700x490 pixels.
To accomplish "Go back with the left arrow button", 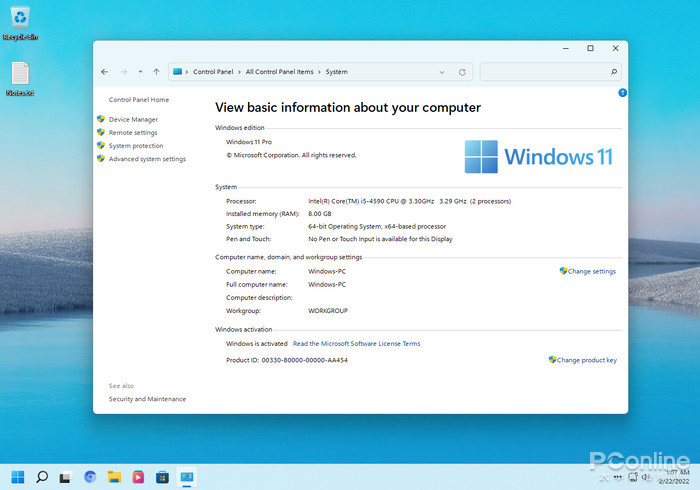I will tap(104, 72).
